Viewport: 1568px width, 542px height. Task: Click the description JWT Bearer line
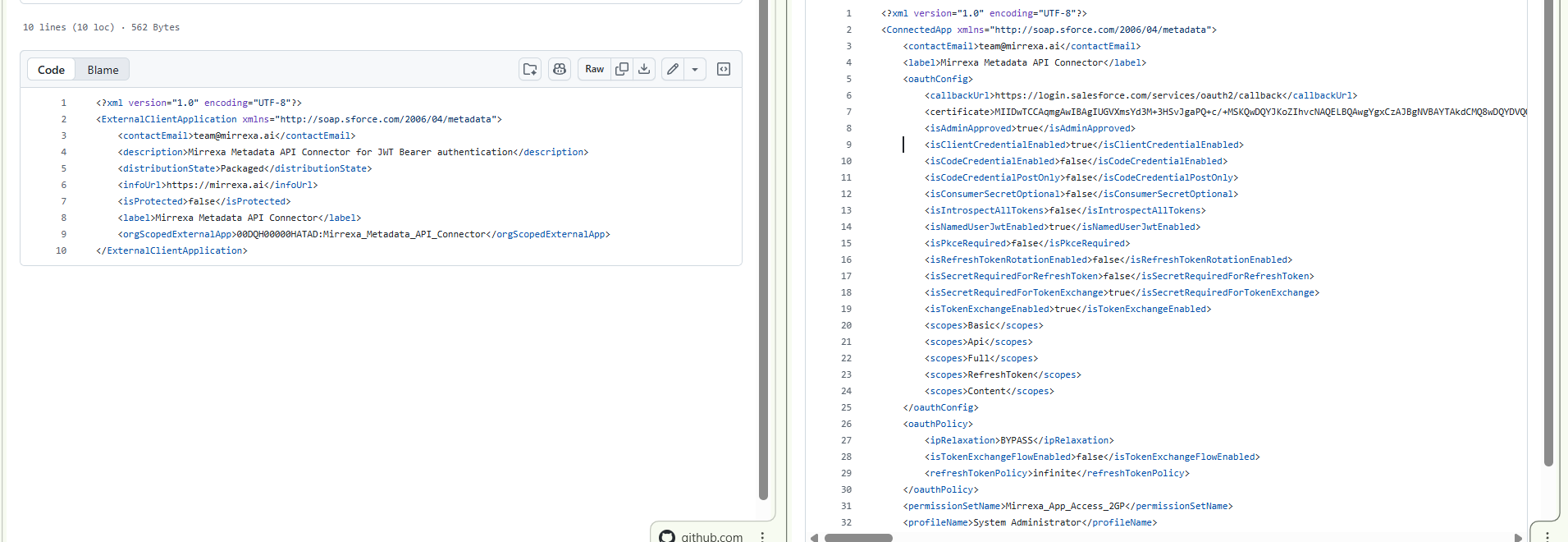point(353,152)
